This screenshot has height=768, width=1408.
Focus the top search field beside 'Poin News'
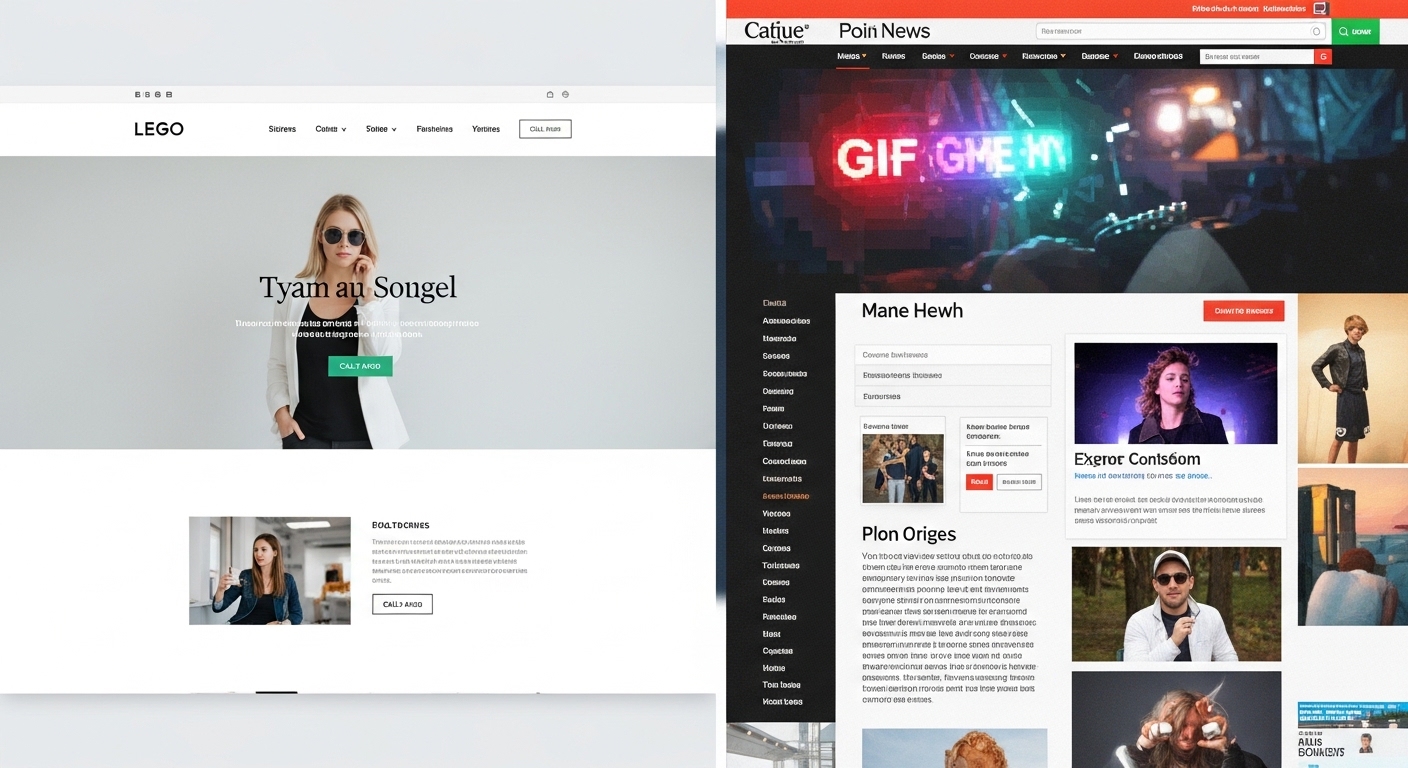click(x=1181, y=32)
